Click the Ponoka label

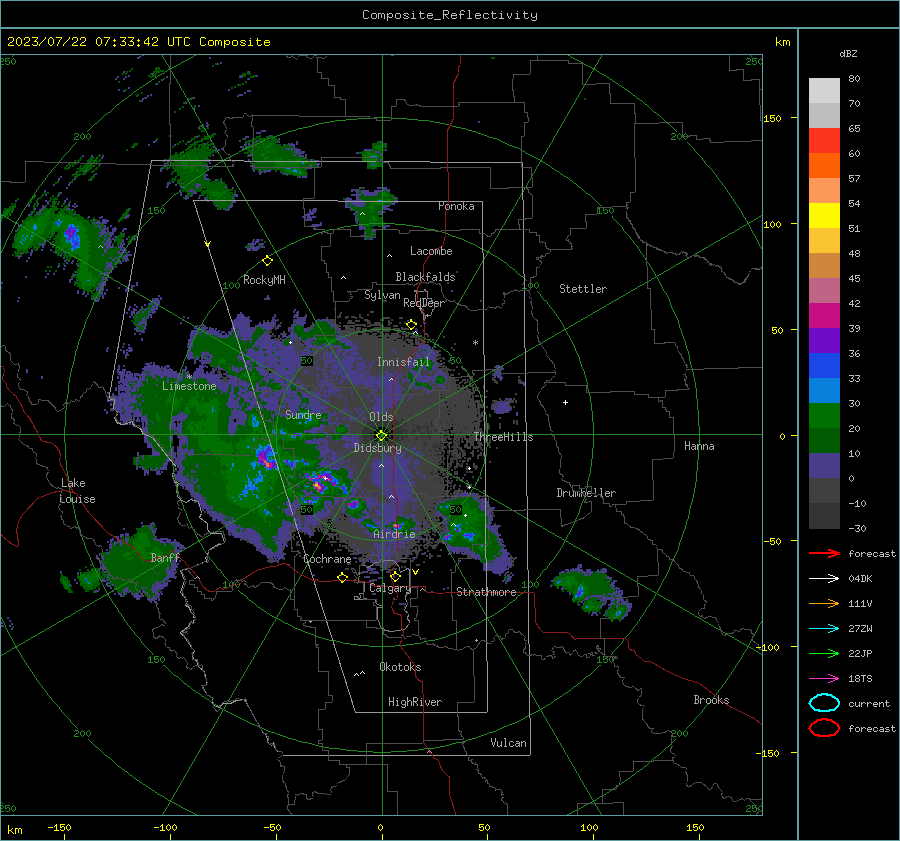coord(456,206)
